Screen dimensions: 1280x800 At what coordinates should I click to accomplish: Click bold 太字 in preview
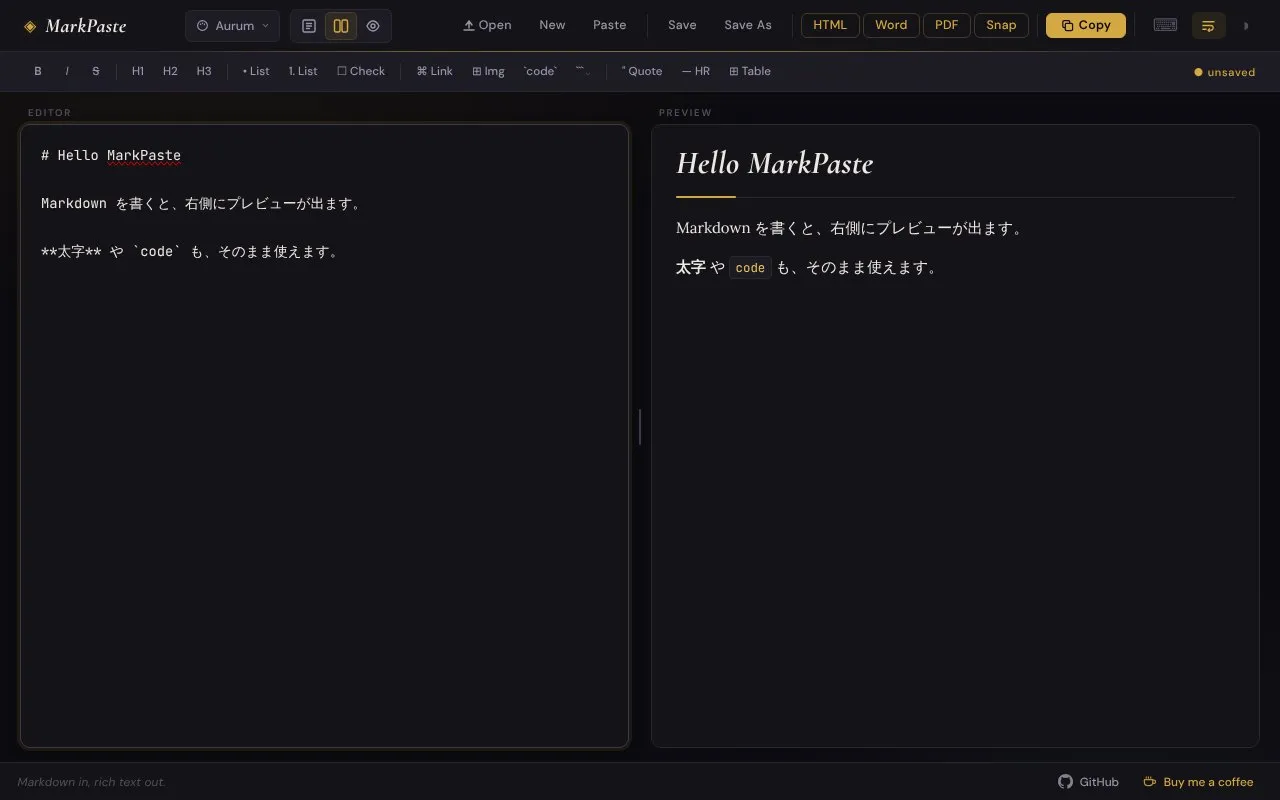pos(691,267)
